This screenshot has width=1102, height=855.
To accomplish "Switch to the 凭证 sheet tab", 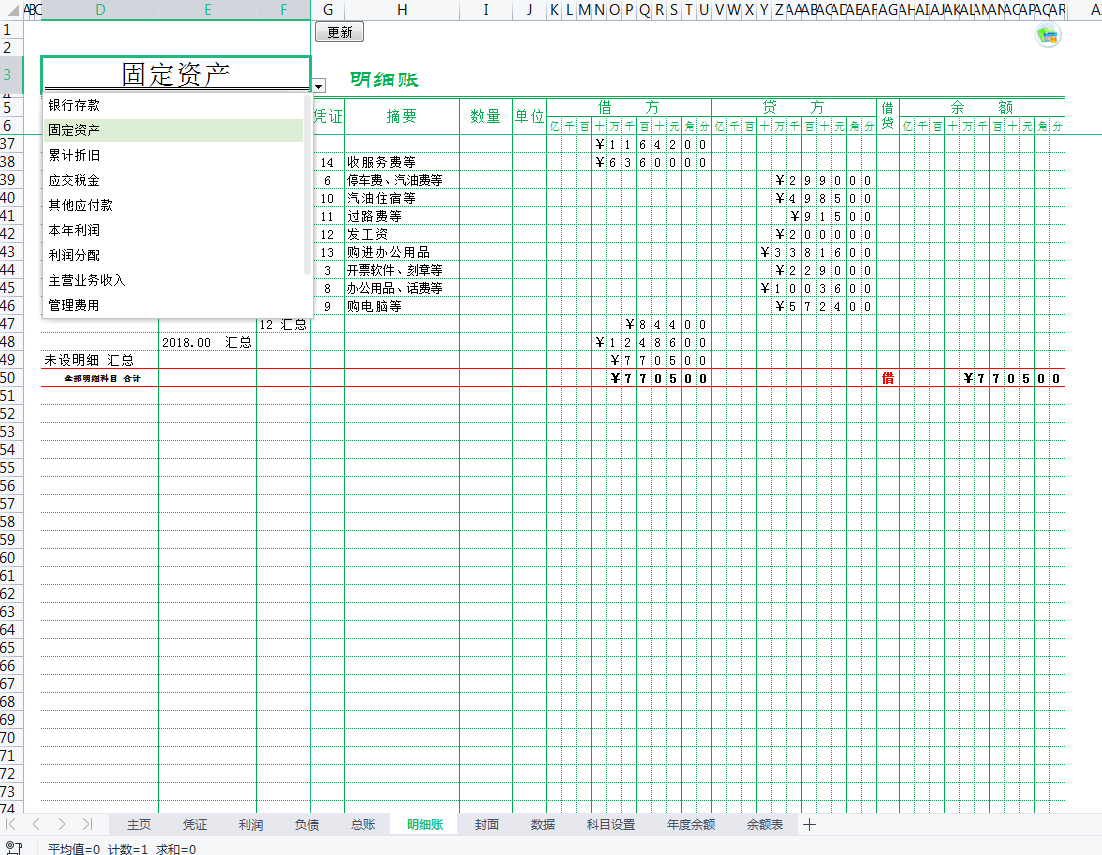I will tap(194, 825).
